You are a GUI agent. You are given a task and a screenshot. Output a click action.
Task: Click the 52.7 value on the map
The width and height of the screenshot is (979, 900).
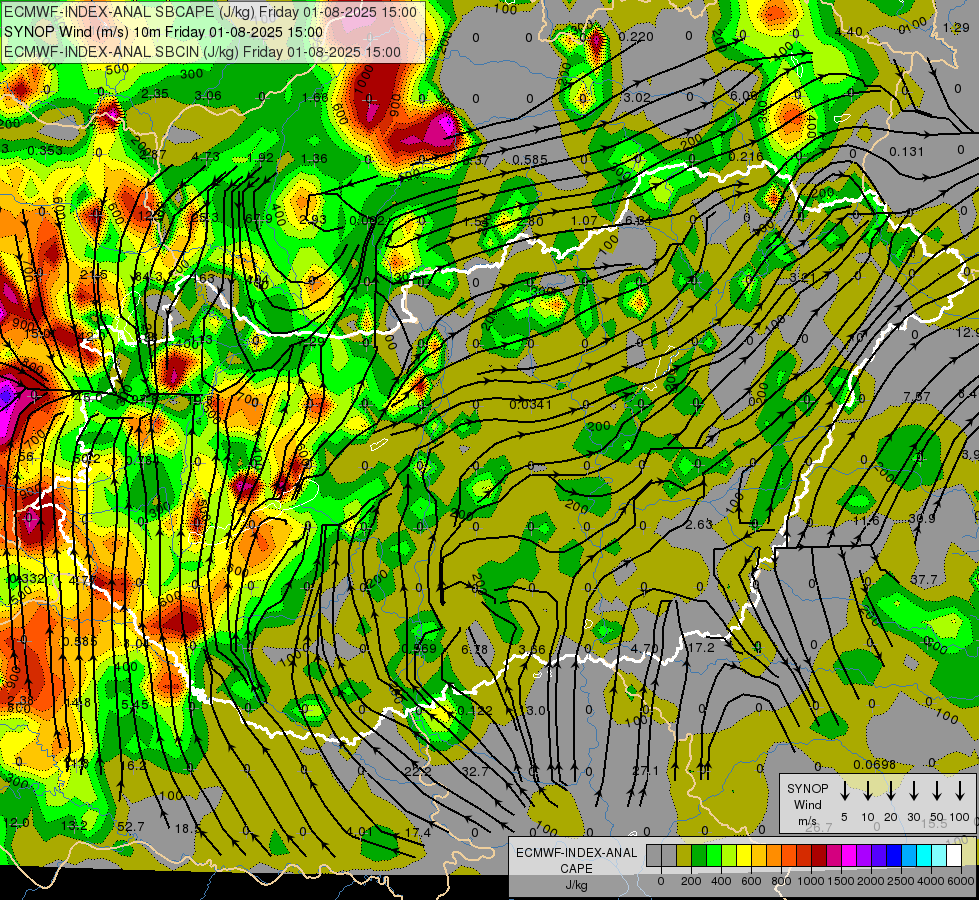coord(130,826)
